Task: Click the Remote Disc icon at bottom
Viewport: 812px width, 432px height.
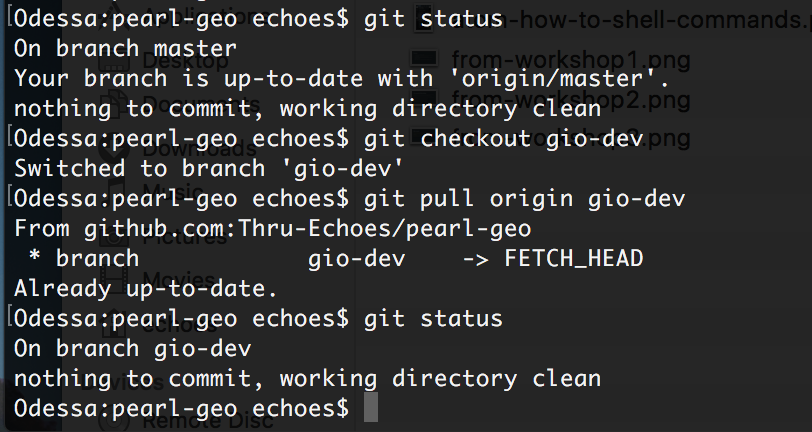Action: 114,421
